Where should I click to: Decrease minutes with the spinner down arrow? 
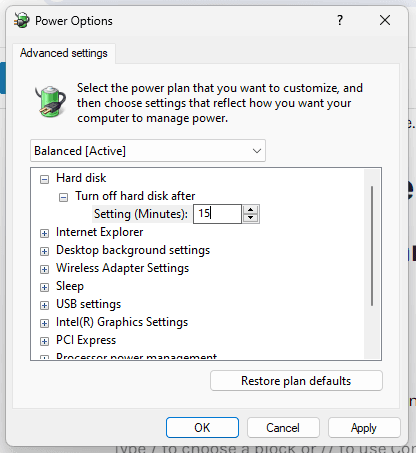coord(251,218)
